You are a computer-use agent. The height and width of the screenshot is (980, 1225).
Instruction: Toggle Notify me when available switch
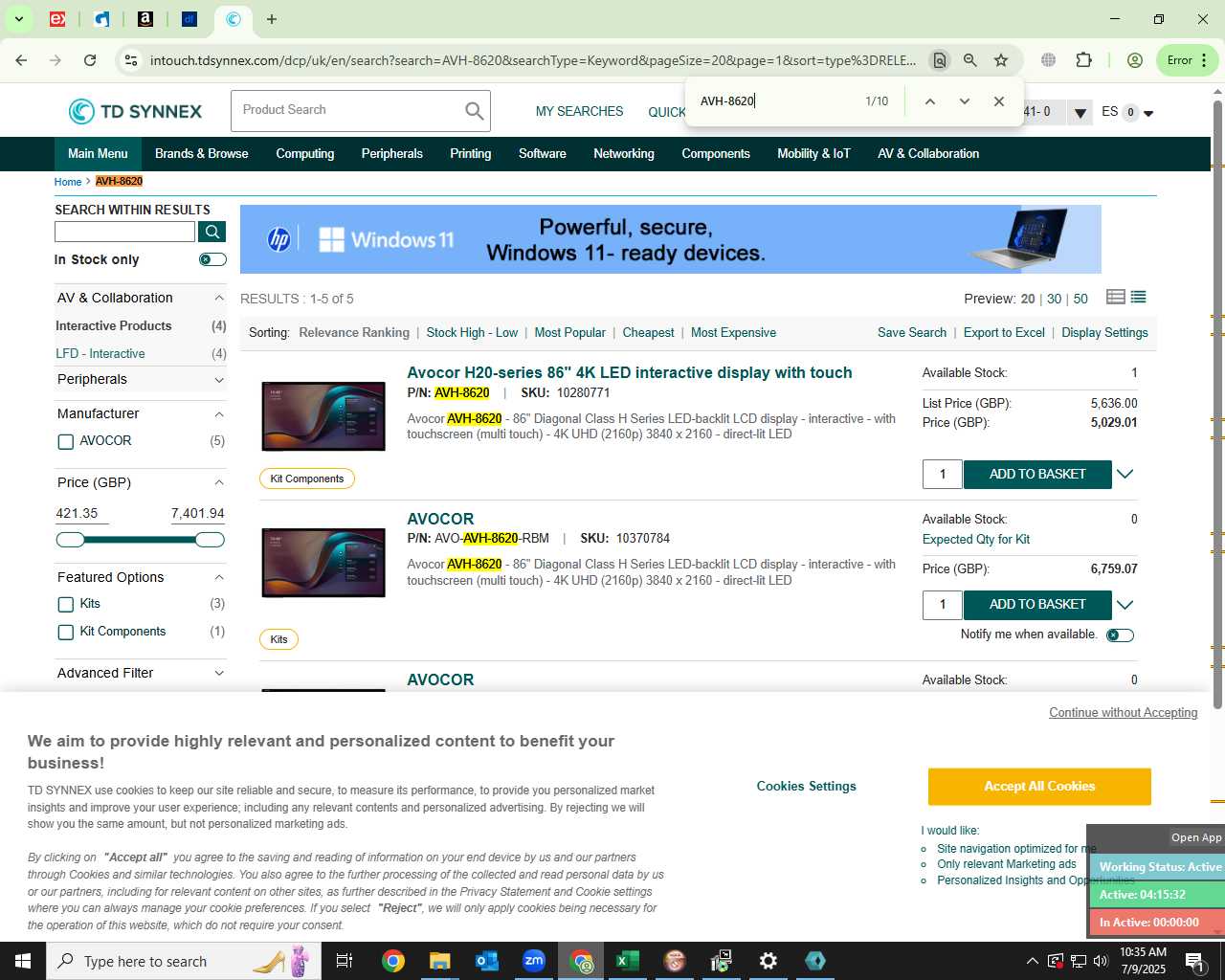coord(1120,635)
